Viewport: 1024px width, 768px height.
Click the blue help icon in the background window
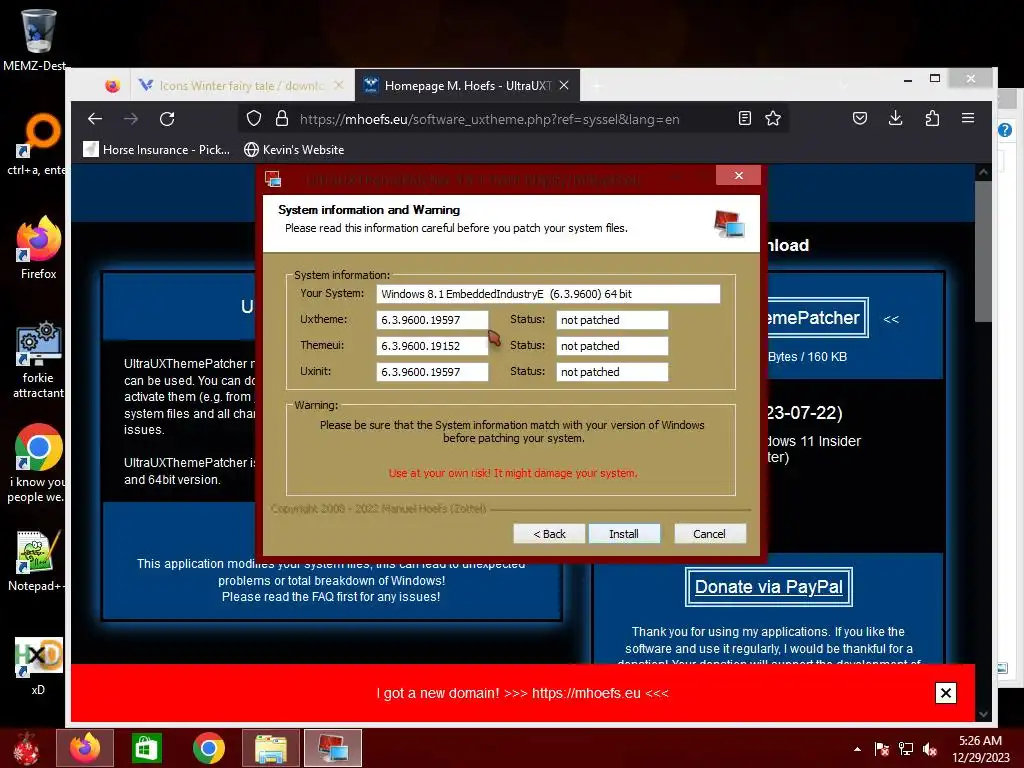1005,130
